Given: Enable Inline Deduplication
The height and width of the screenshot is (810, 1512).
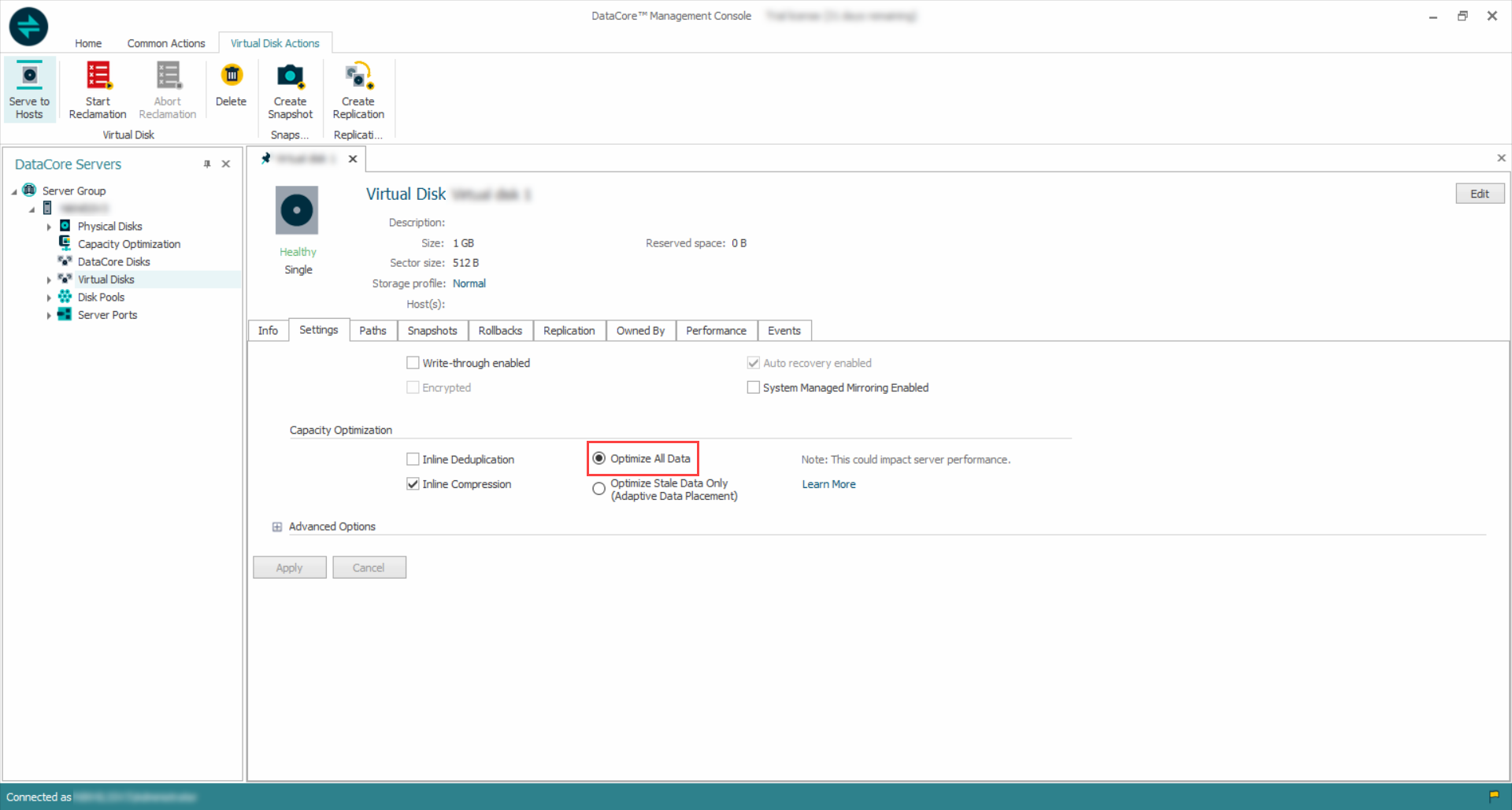Looking at the screenshot, I should coord(413,459).
